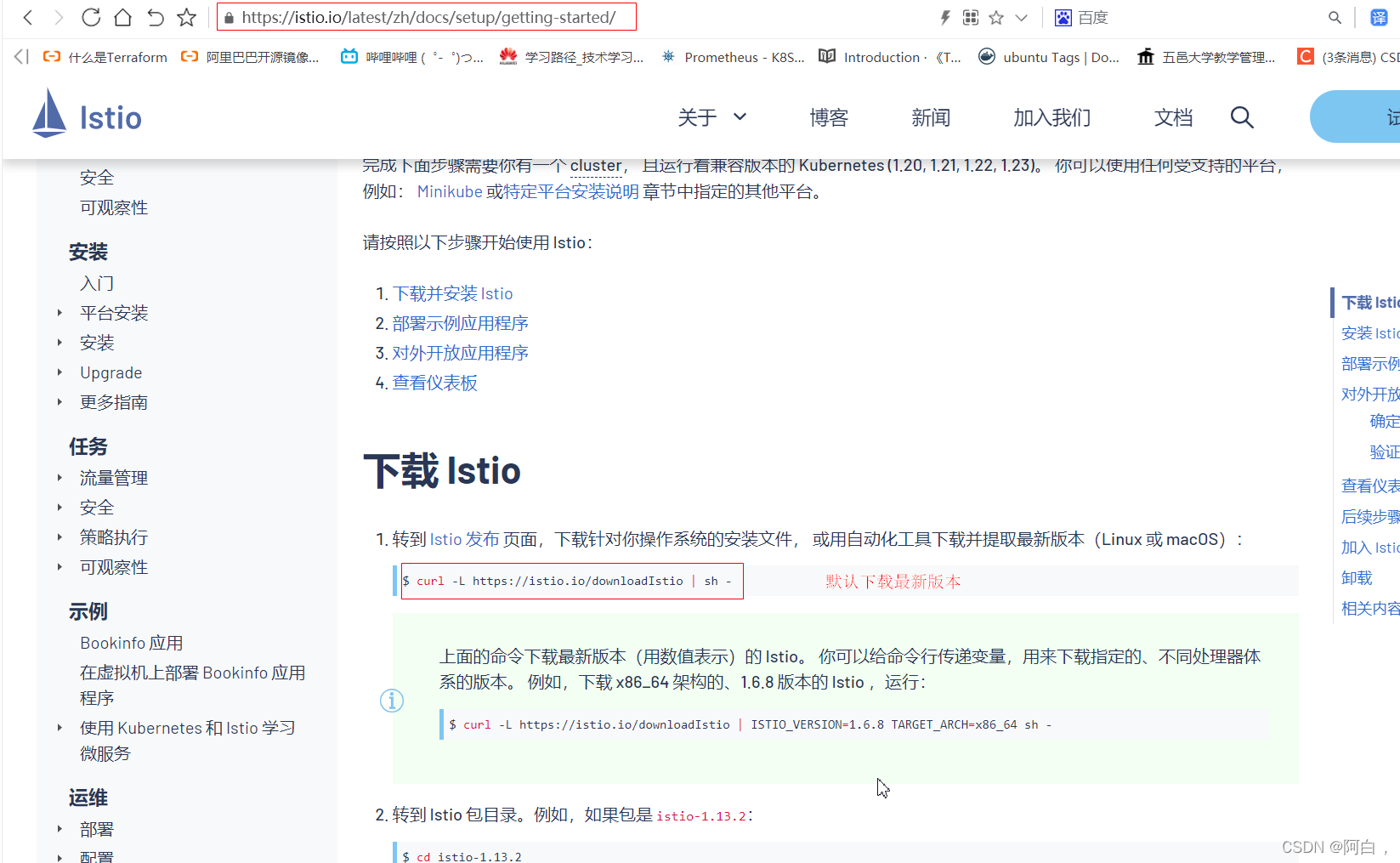The height and width of the screenshot is (863, 1400).
Task: Click the Baidu paw search engine icon
Action: point(1063,17)
